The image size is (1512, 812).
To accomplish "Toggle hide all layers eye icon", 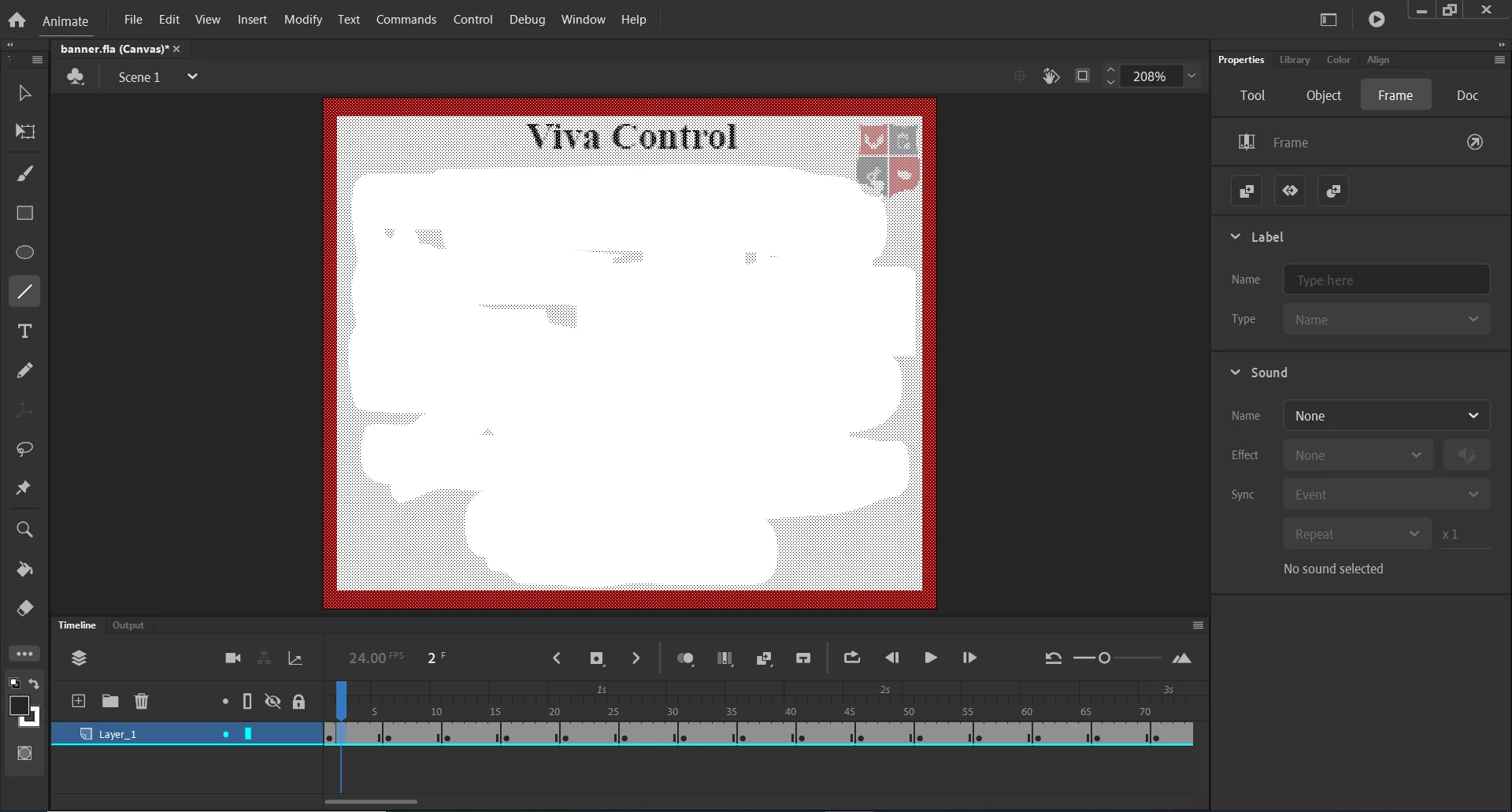I will [x=272, y=701].
